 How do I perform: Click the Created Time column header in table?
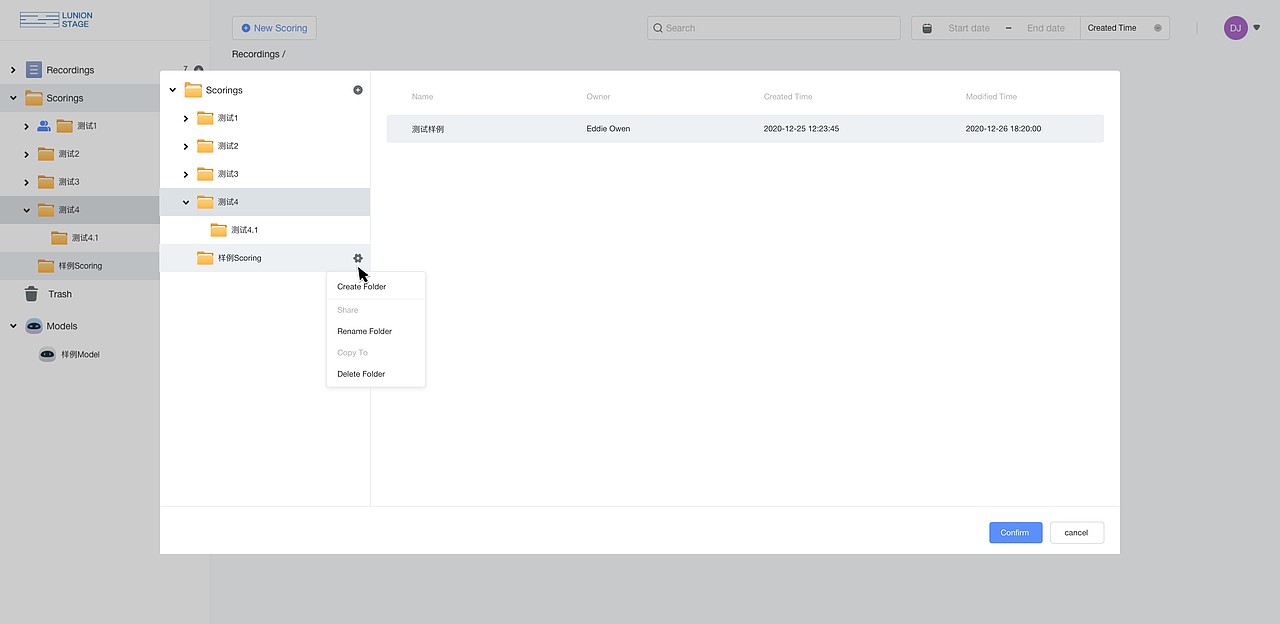pyautogui.click(x=788, y=97)
